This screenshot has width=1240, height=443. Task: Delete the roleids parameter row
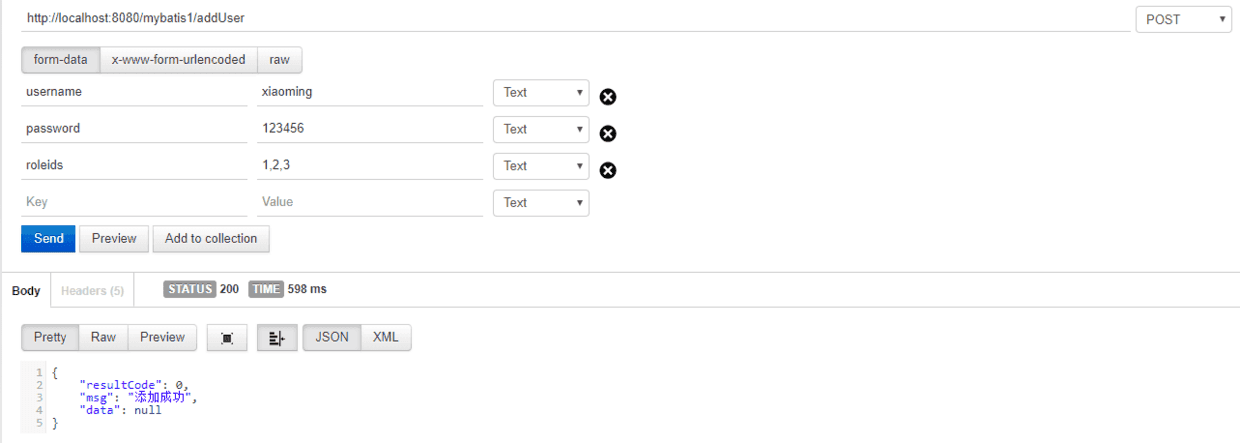(x=608, y=170)
